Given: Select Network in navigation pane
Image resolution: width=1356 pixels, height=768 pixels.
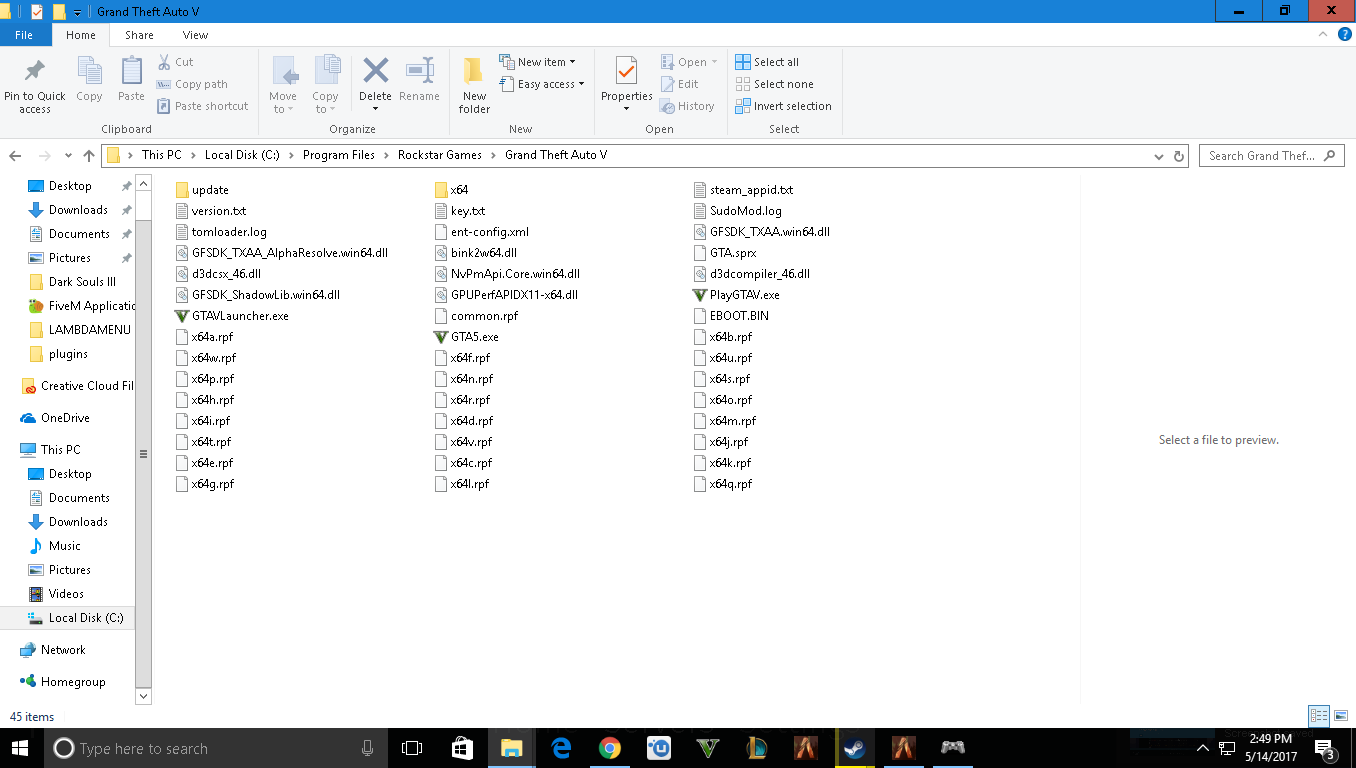Looking at the screenshot, I should [x=53, y=650].
